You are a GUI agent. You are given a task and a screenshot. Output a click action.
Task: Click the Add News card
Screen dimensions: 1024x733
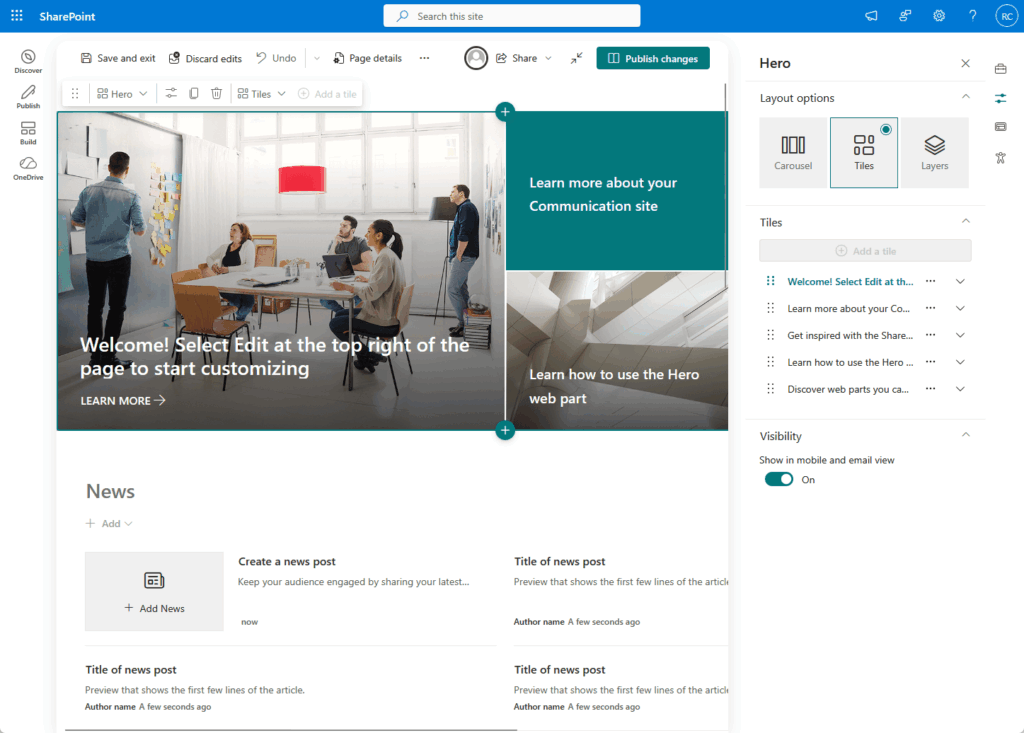154,591
